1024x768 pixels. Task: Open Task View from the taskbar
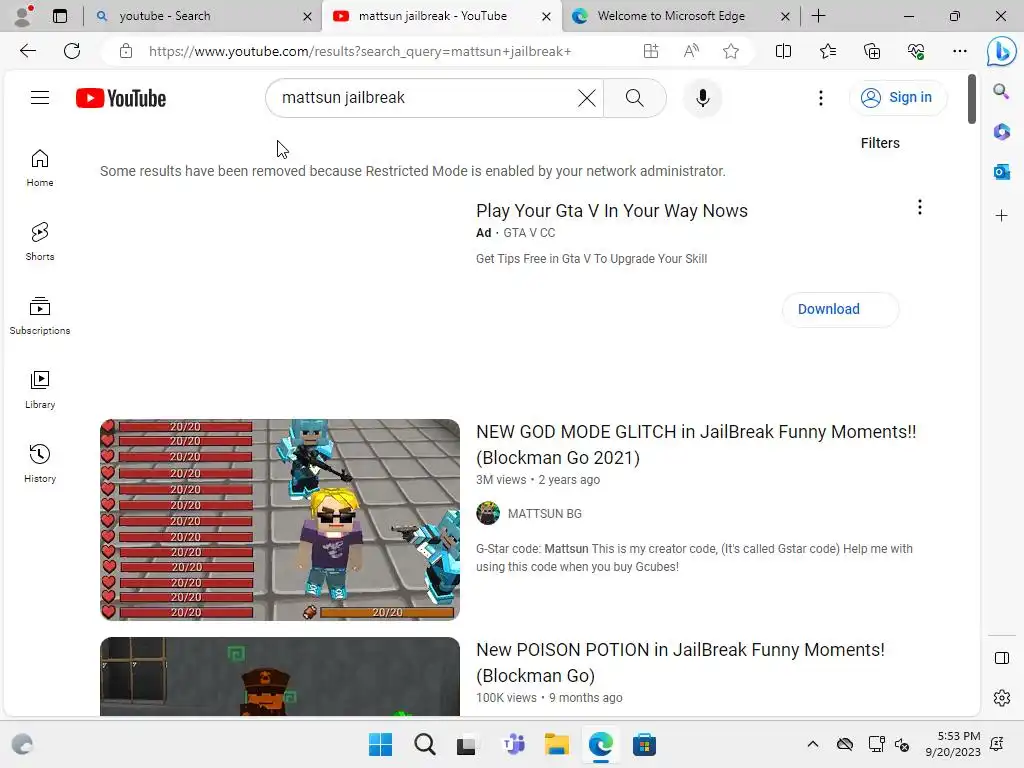pyautogui.click(x=468, y=744)
